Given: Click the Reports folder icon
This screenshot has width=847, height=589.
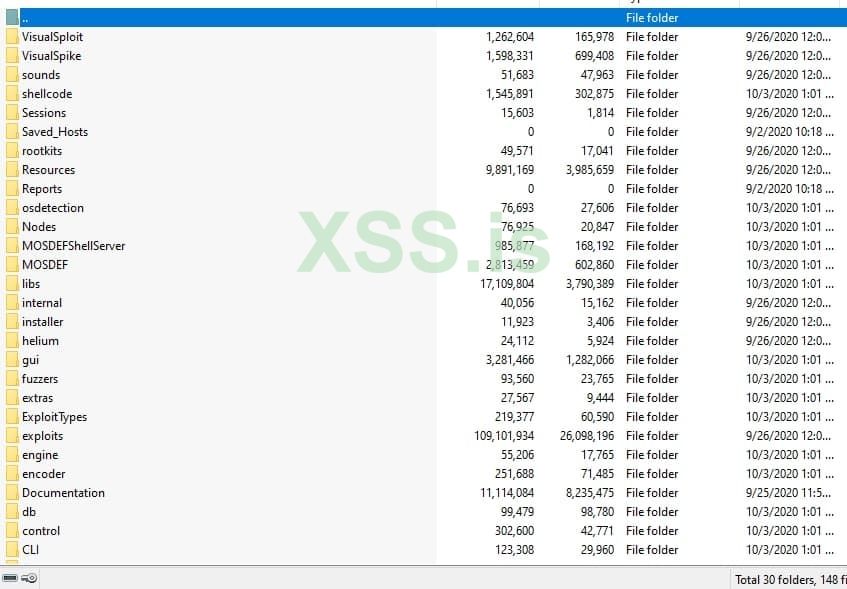Looking at the screenshot, I should [x=12, y=189].
